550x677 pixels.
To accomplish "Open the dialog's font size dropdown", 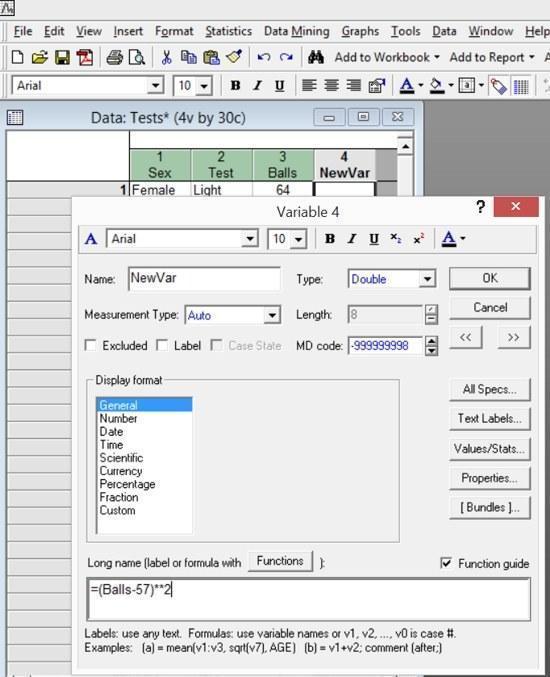I will [x=299, y=238].
